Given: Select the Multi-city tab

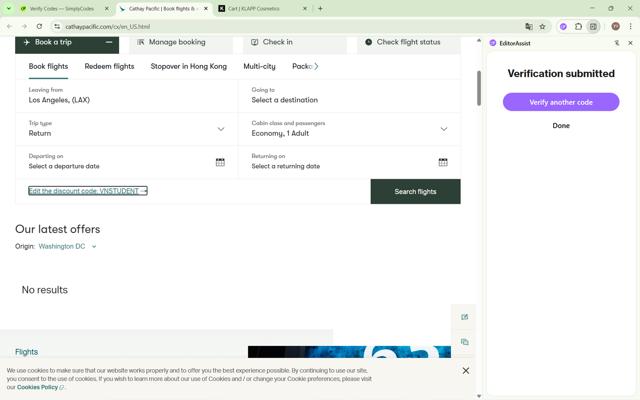Looking at the screenshot, I should 259,66.
